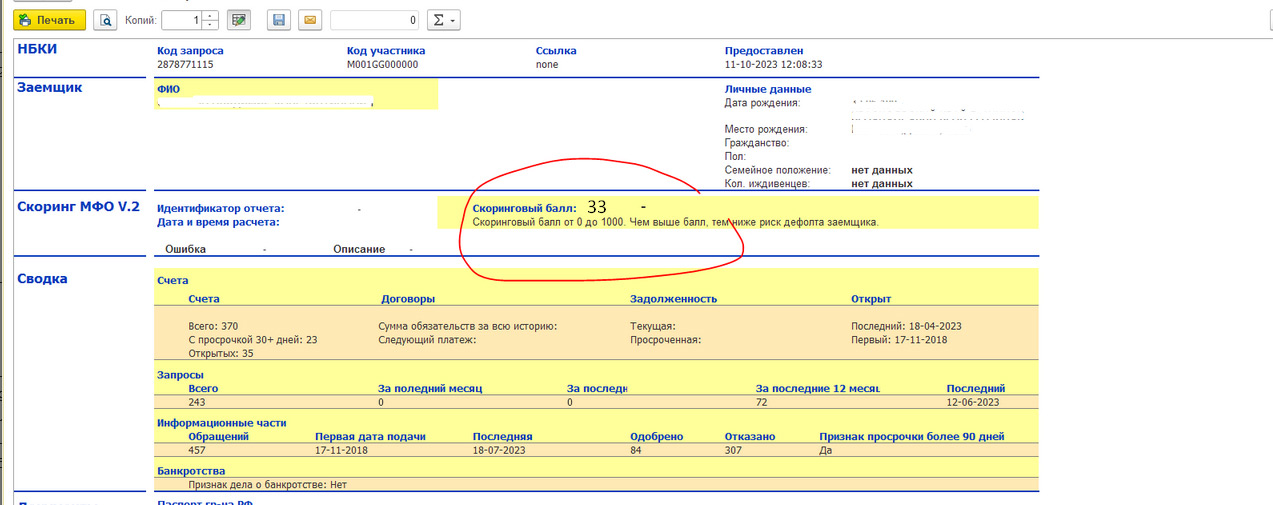The width and height of the screenshot is (1273, 505).
Task: Click the Открыт column header
Action: (871, 299)
